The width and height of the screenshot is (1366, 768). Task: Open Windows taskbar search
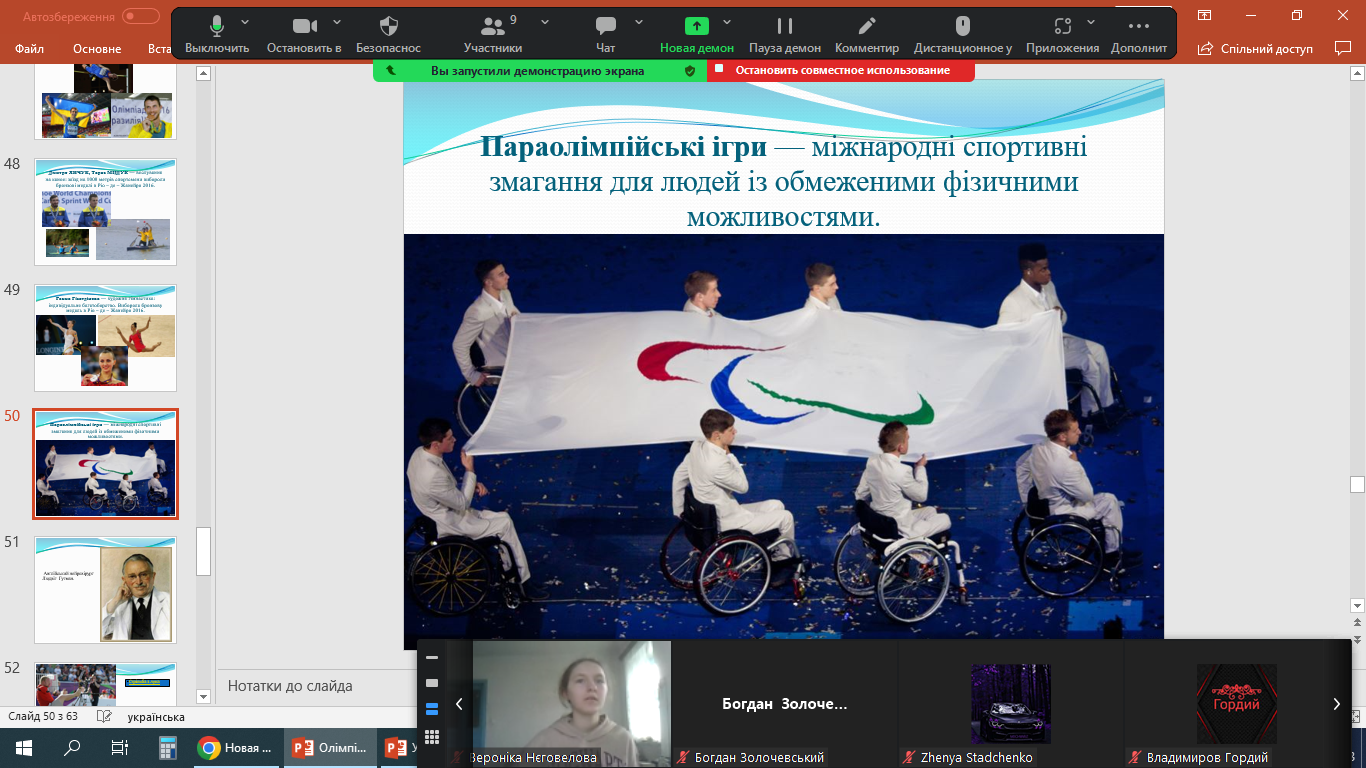[x=72, y=748]
